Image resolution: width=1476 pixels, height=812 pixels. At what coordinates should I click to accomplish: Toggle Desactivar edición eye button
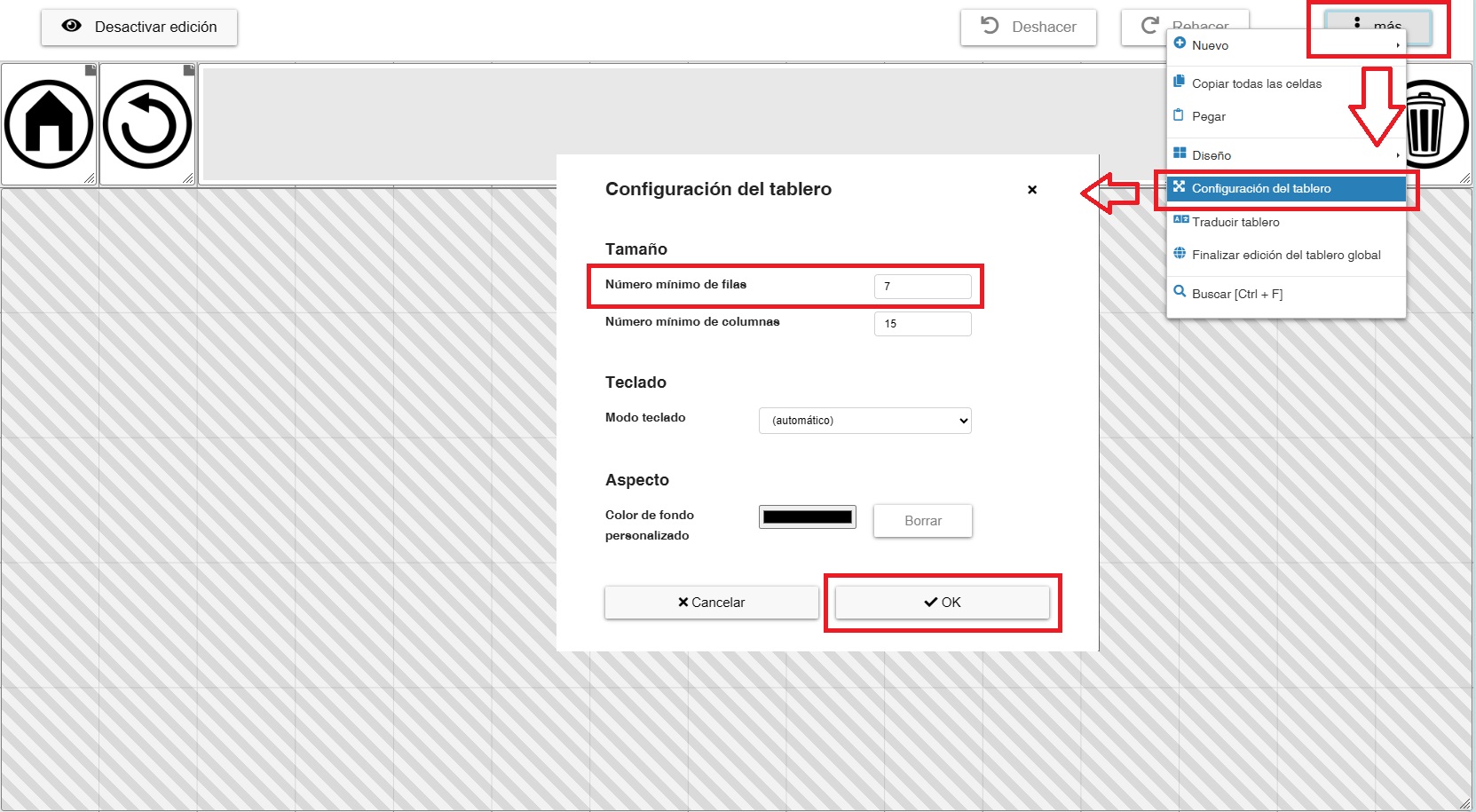point(139,27)
